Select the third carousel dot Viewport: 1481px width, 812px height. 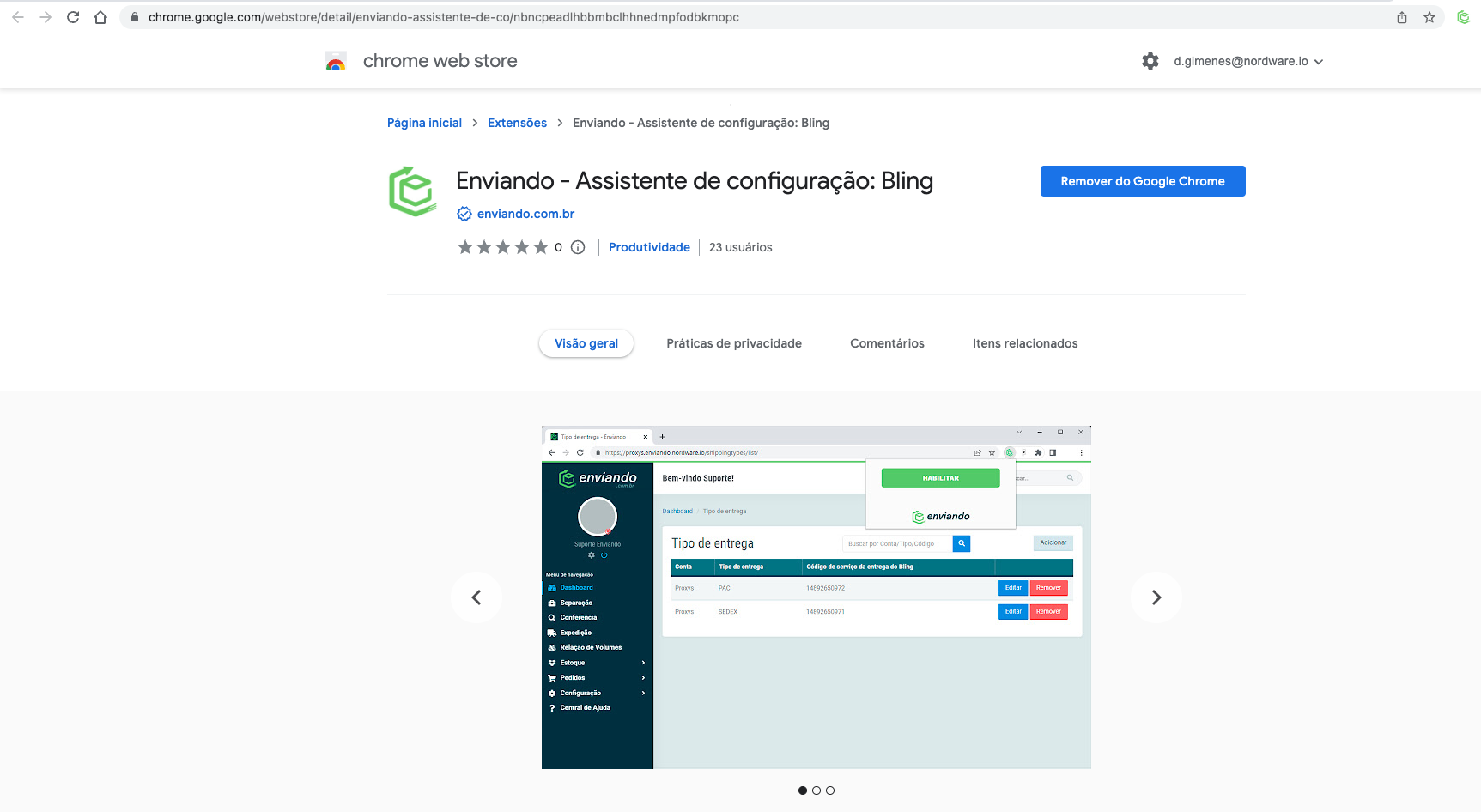tap(830, 791)
